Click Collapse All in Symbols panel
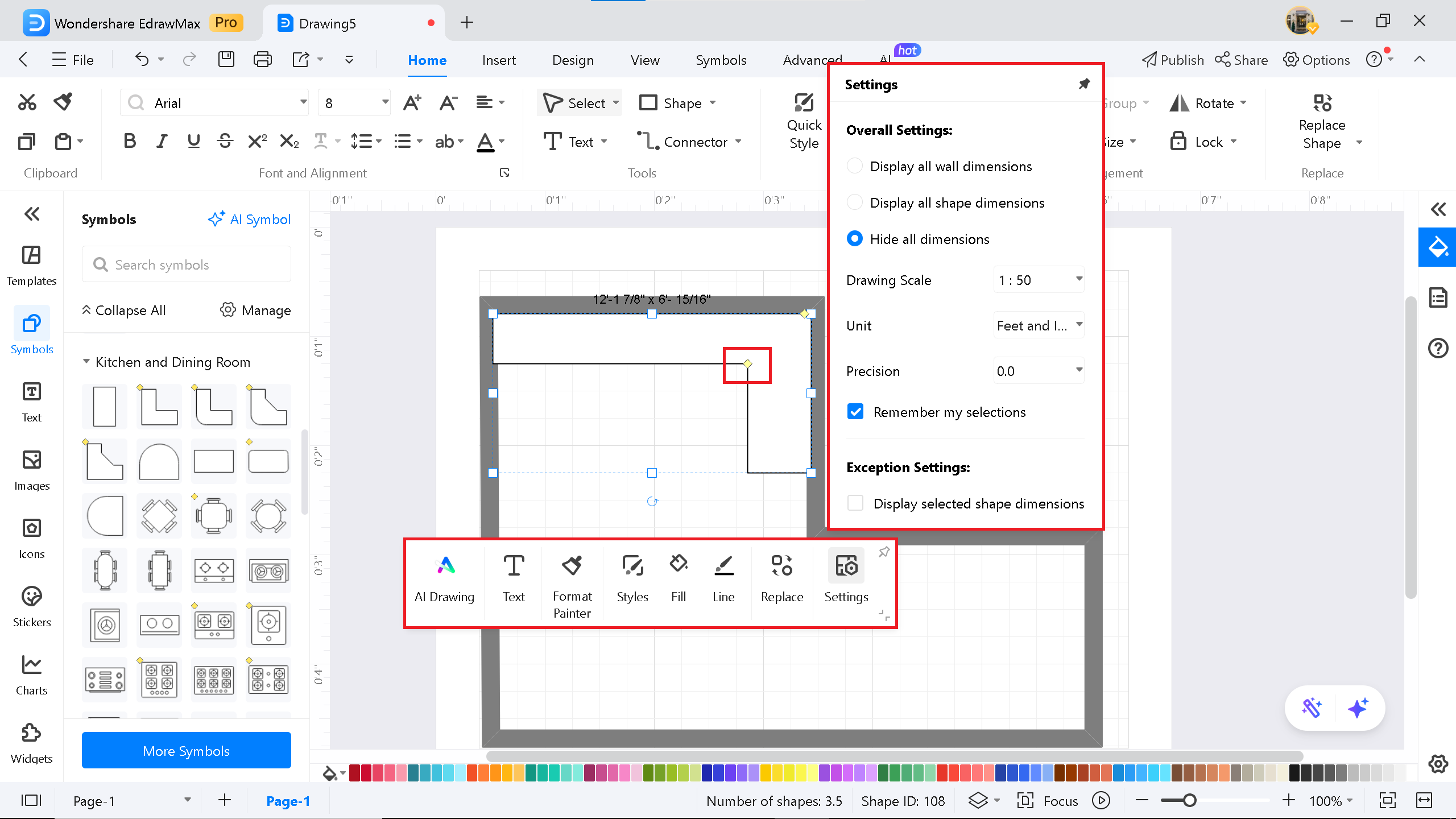This screenshot has height=819, width=1456. pos(123,310)
